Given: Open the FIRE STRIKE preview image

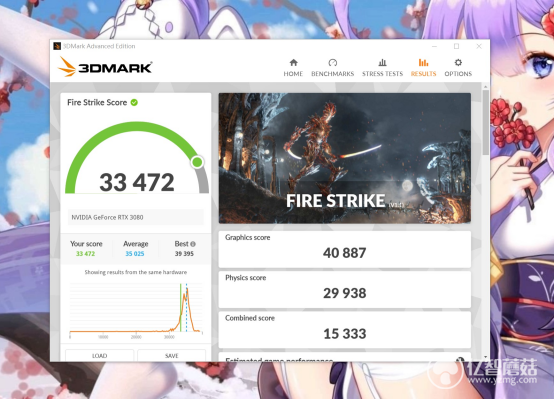Looking at the screenshot, I should pos(345,158).
